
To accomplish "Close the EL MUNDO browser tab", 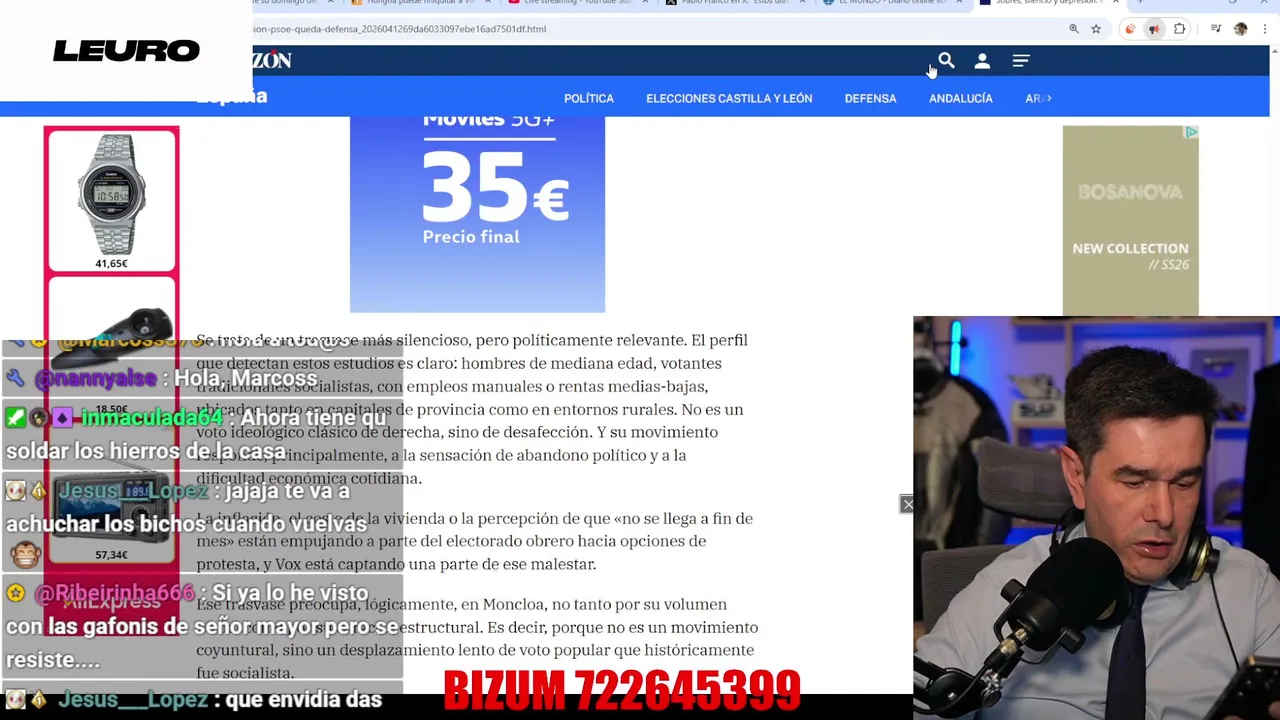I will point(958,2).
